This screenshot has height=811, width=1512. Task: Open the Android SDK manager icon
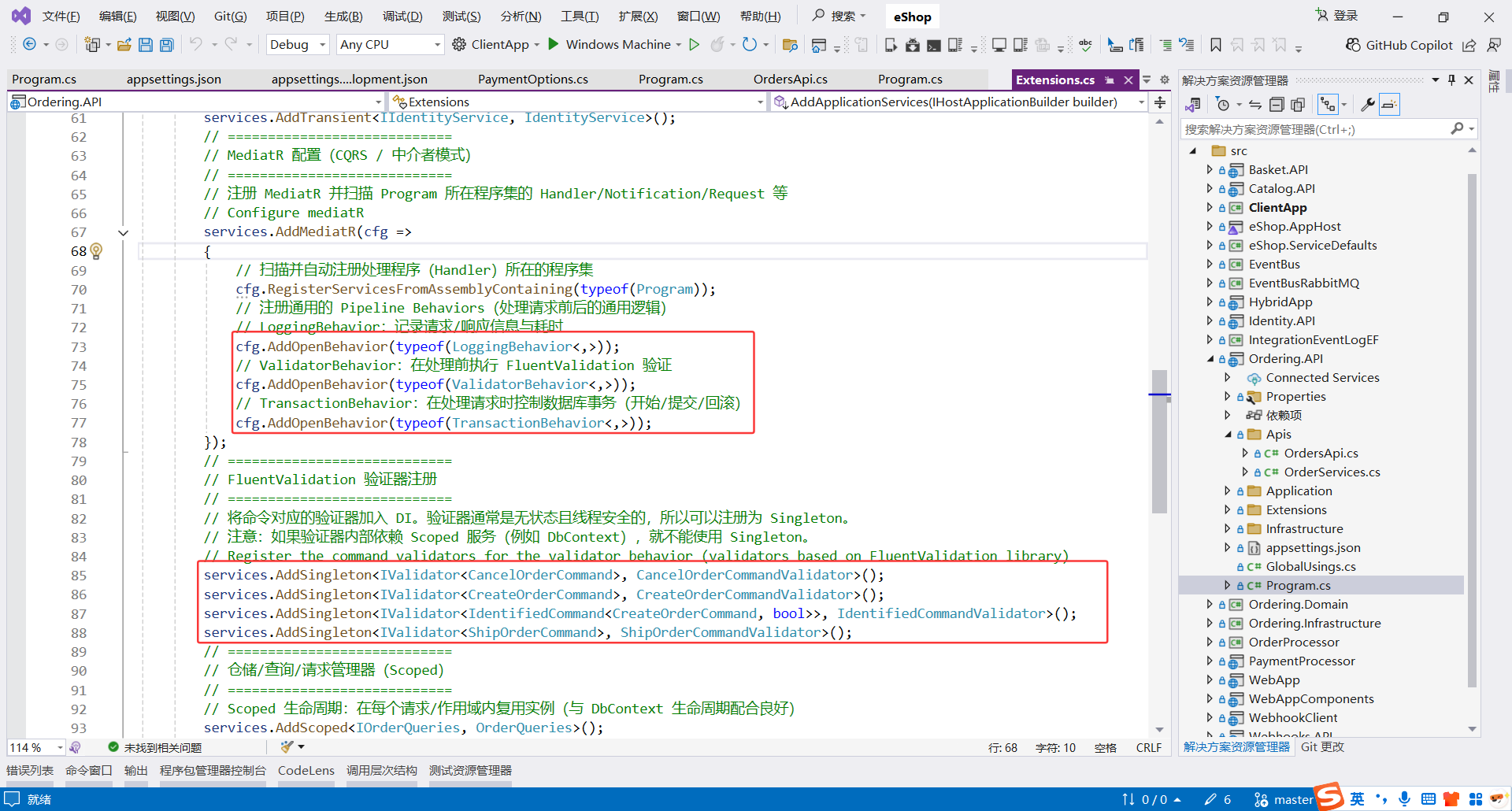(912, 45)
